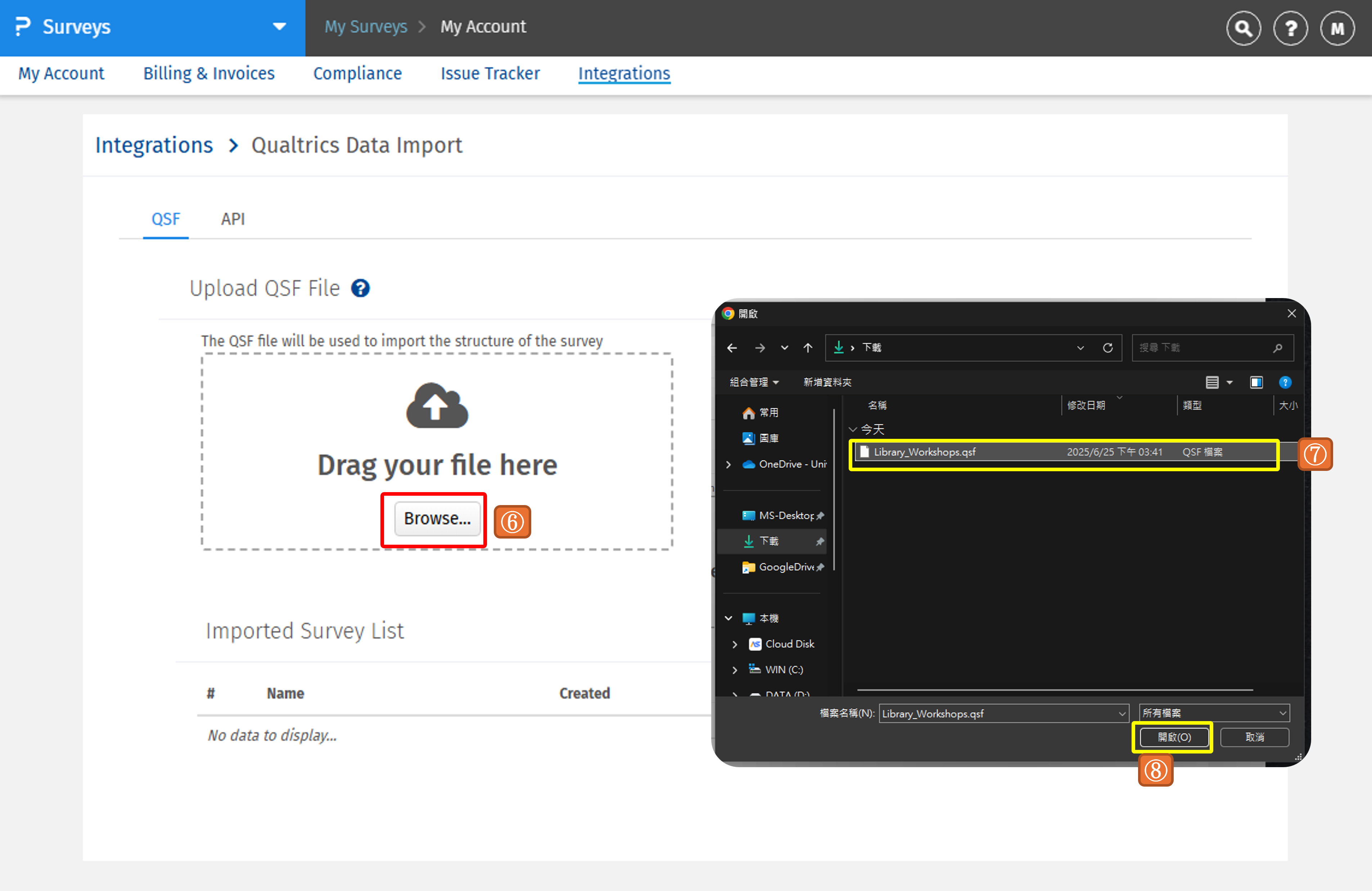Open Upload QSF File help tooltip
Screen dimensions: 1372x891
[x=360, y=288]
